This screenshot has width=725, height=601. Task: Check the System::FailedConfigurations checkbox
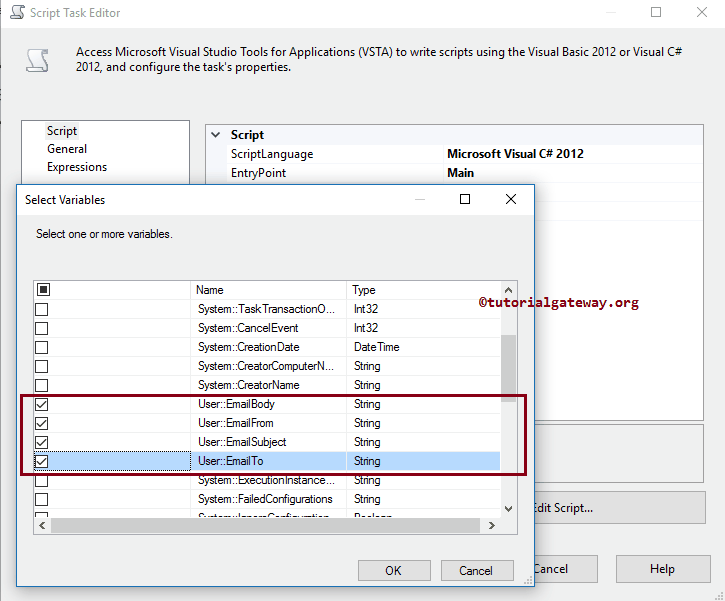tap(42, 499)
